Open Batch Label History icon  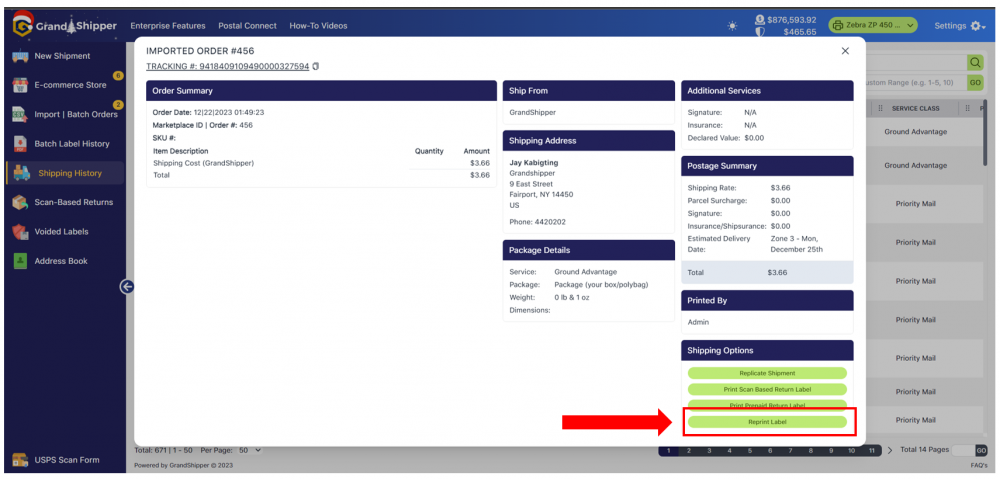(20, 144)
